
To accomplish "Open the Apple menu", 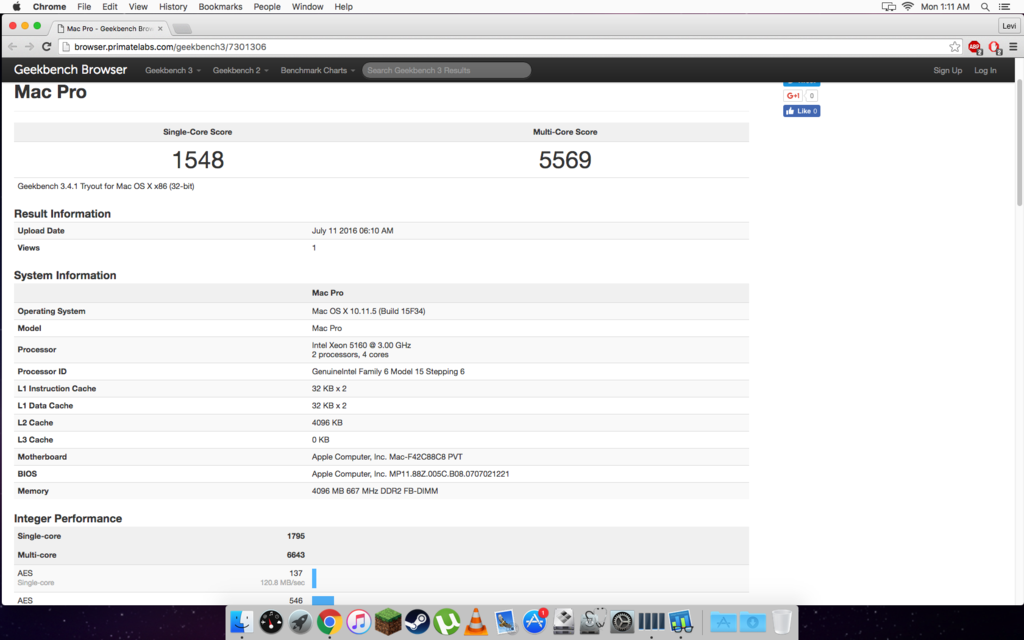I will (17, 7).
